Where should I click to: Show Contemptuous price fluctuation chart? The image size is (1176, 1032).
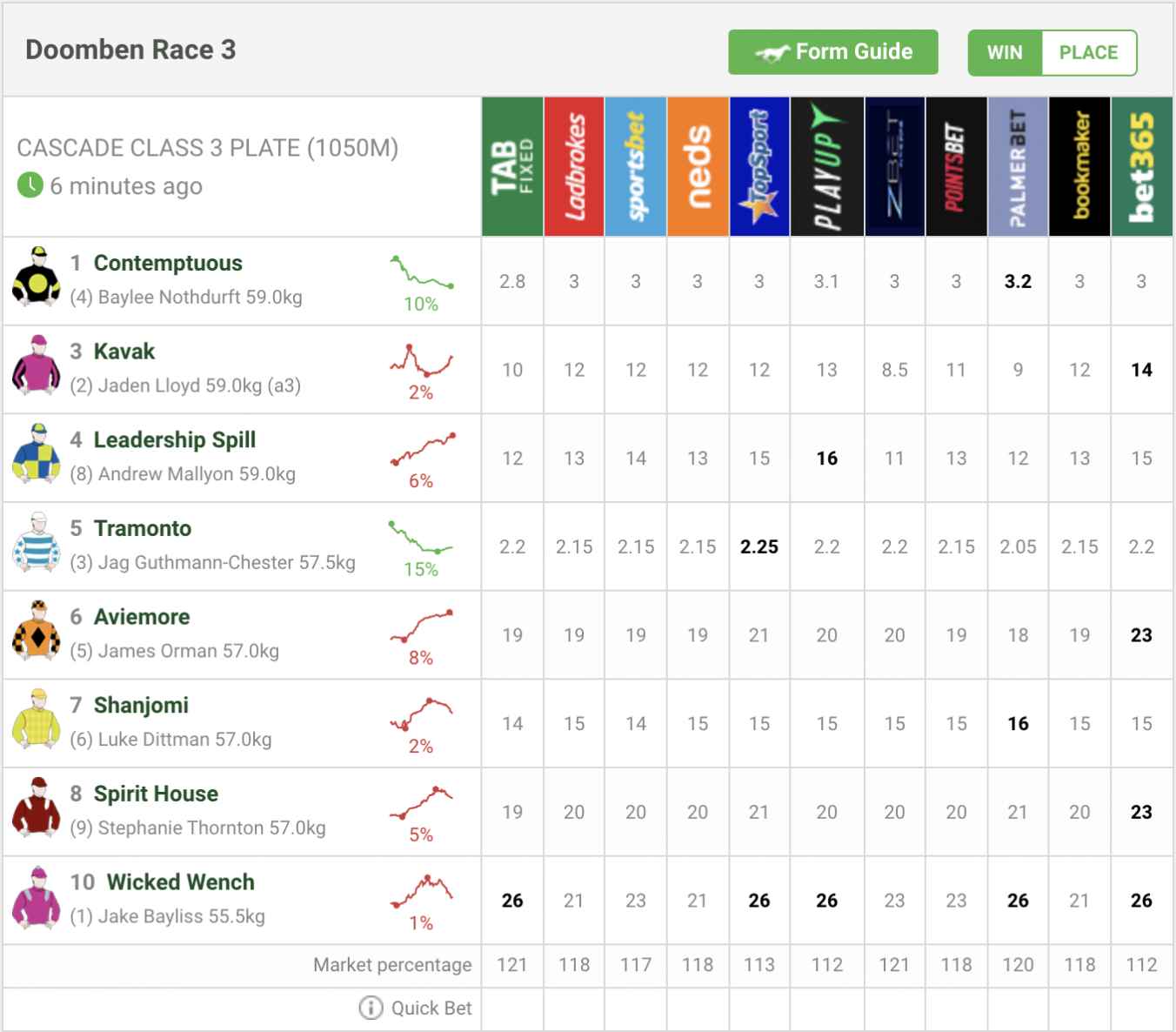[x=421, y=272]
